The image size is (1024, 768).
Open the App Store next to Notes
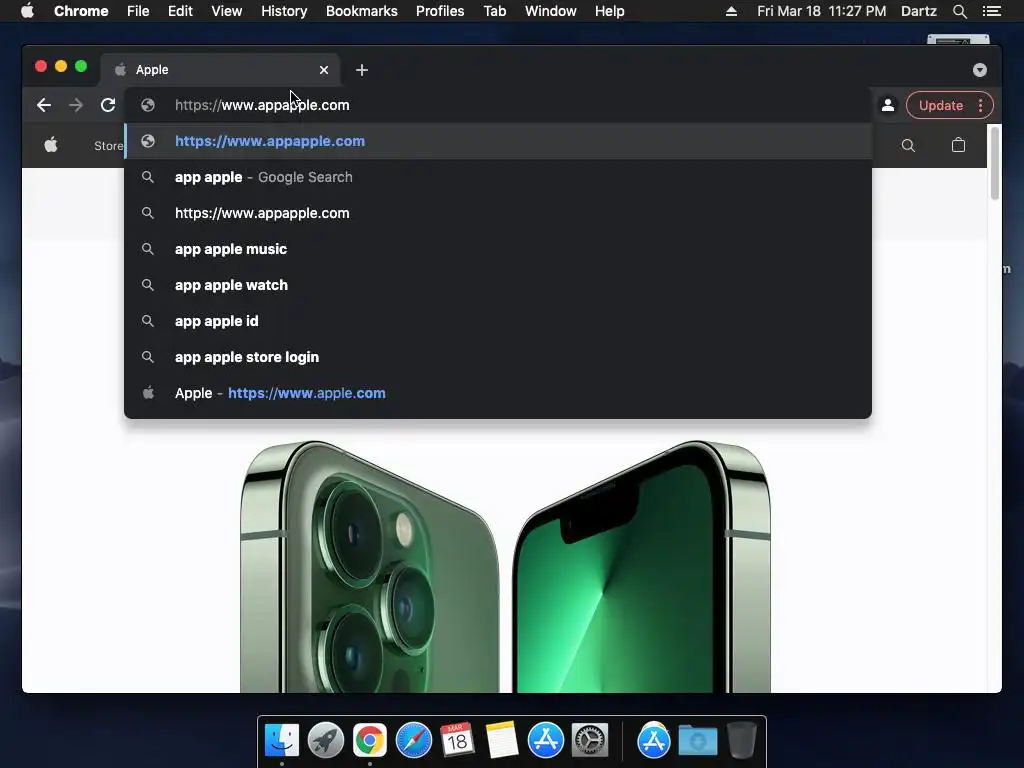pyautogui.click(x=545, y=740)
